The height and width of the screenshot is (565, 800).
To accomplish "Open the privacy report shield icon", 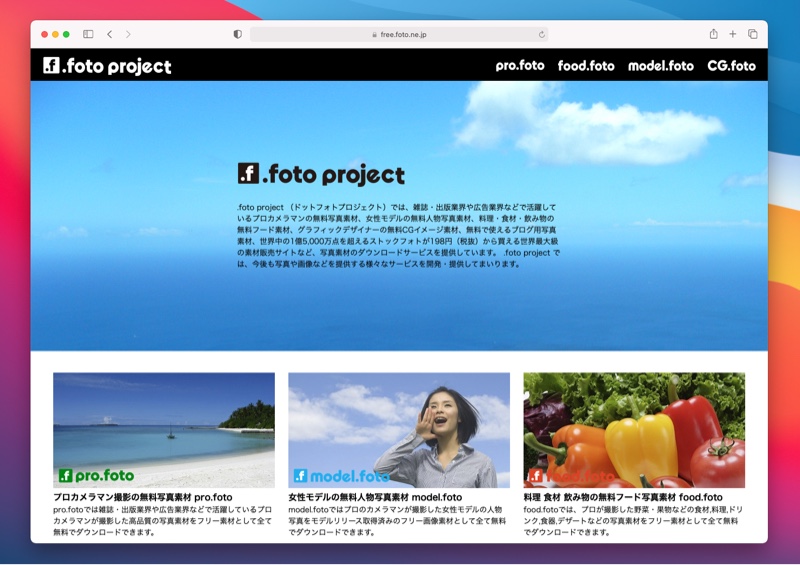I will pyautogui.click(x=237, y=34).
